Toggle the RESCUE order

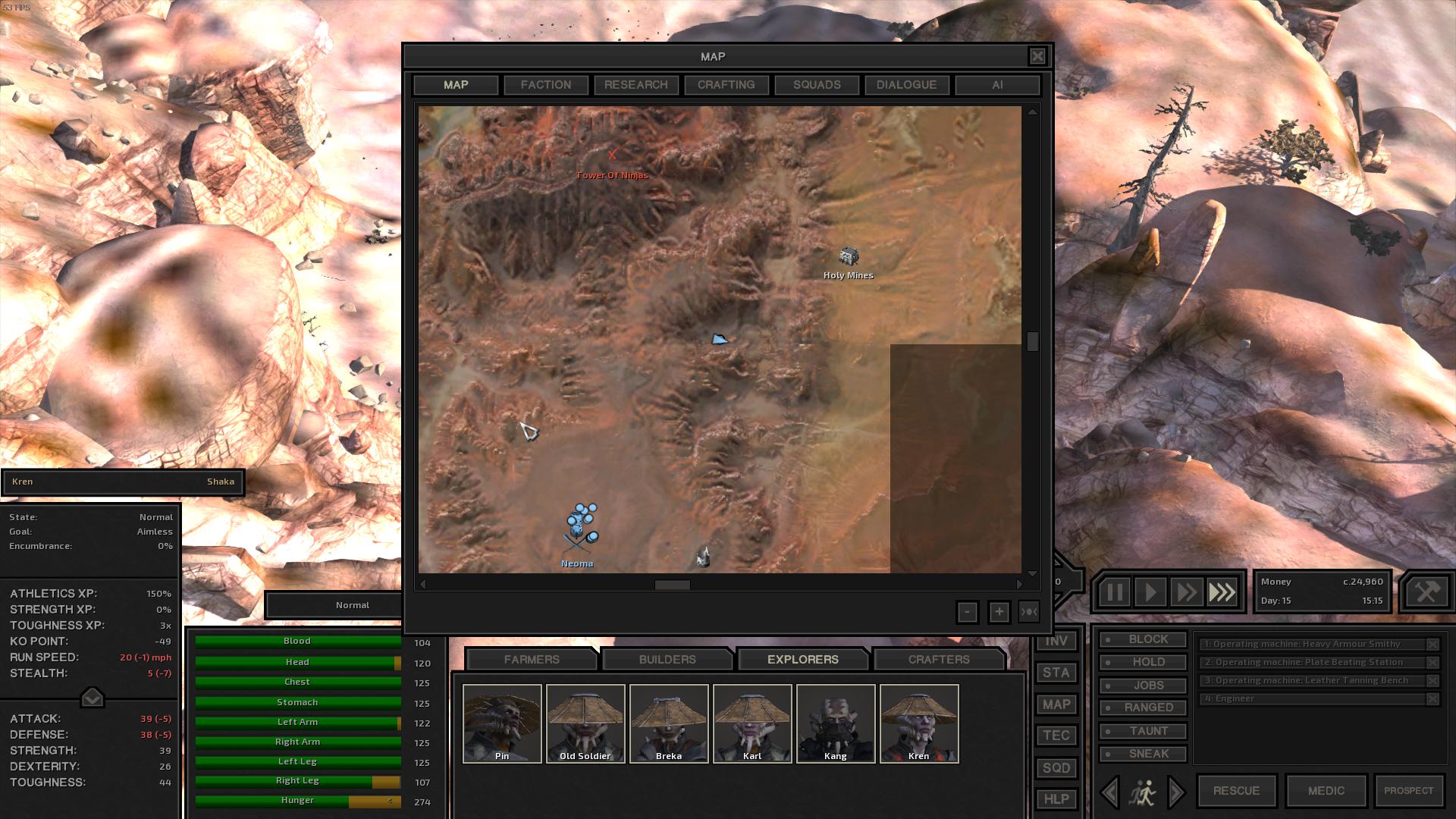(1236, 790)
